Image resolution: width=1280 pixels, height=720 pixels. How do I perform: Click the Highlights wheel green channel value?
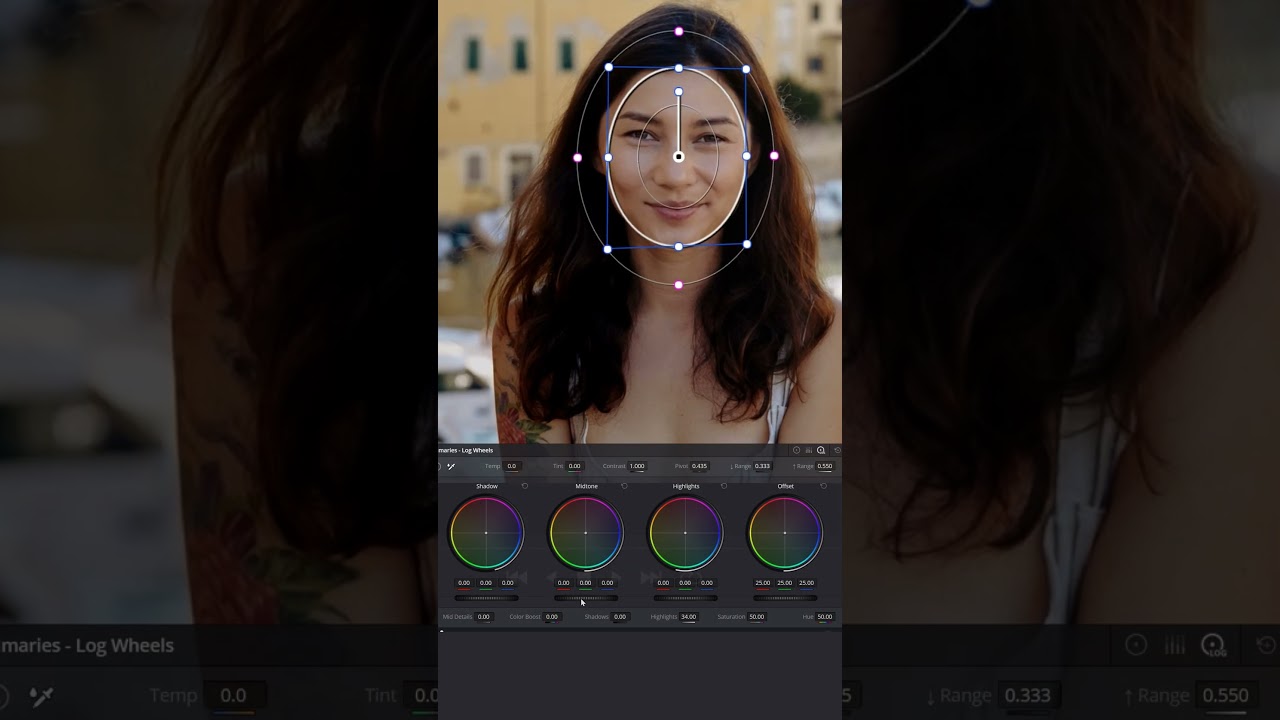685,583
